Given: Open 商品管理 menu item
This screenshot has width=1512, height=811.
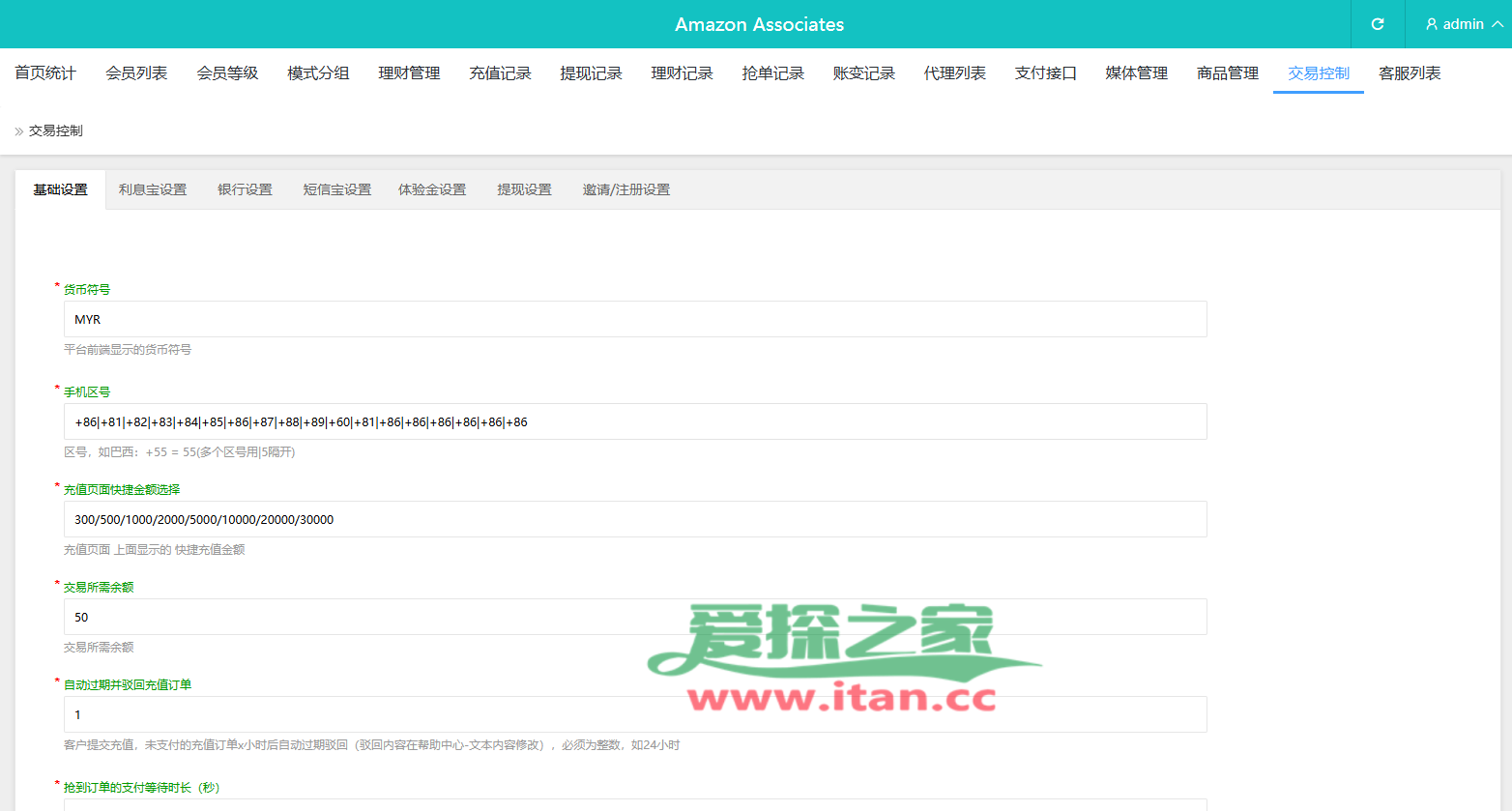Looking at the screenshot, I should [1227, 73].
